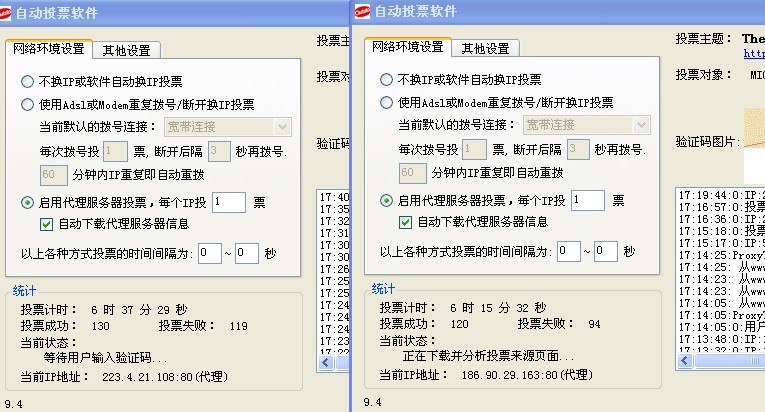
Task: Click 投票计时 value 6时15分32秒 in right window
Action: 498,308
